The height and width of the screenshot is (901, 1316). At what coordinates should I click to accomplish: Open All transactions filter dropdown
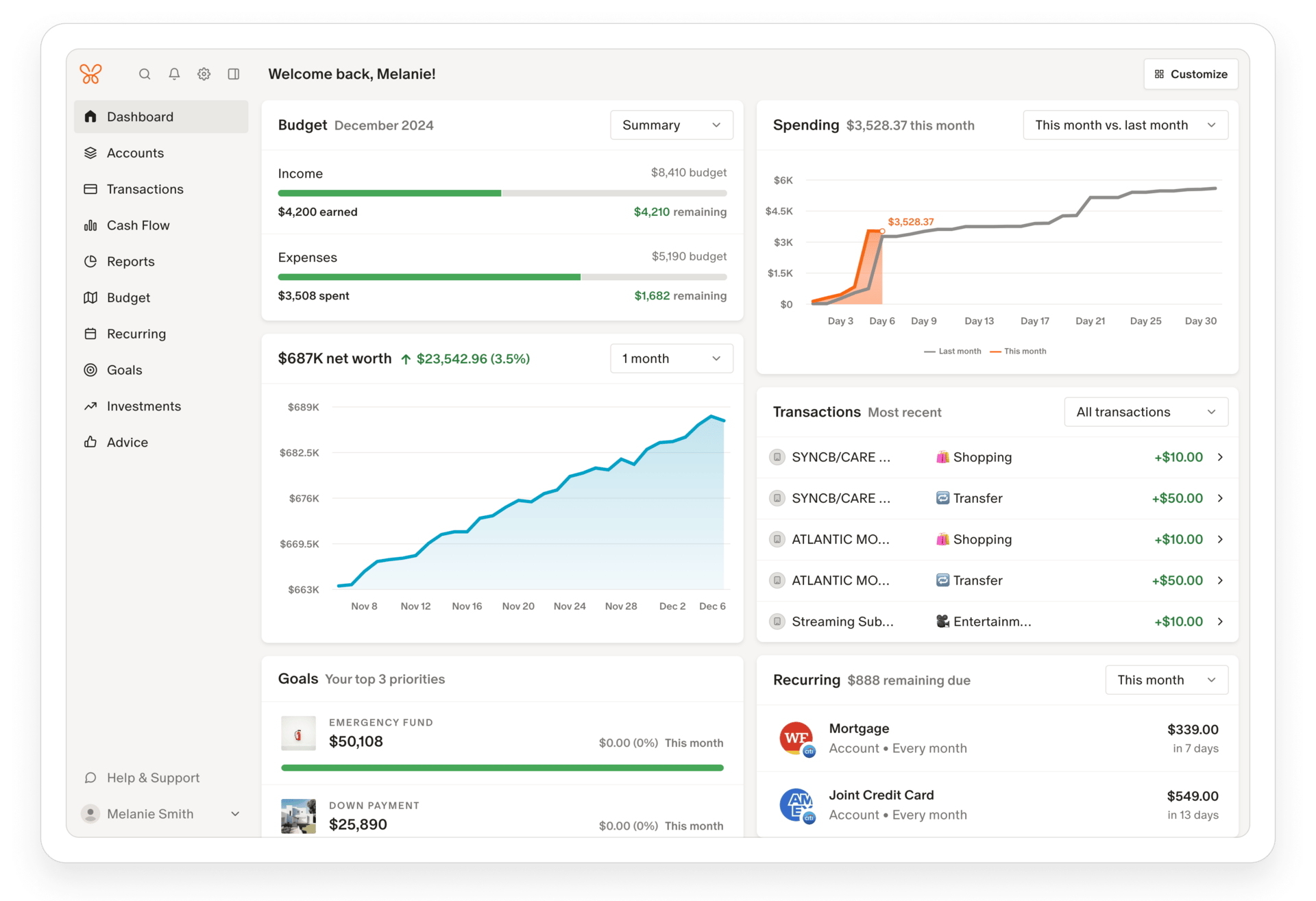coord(1145,412)
